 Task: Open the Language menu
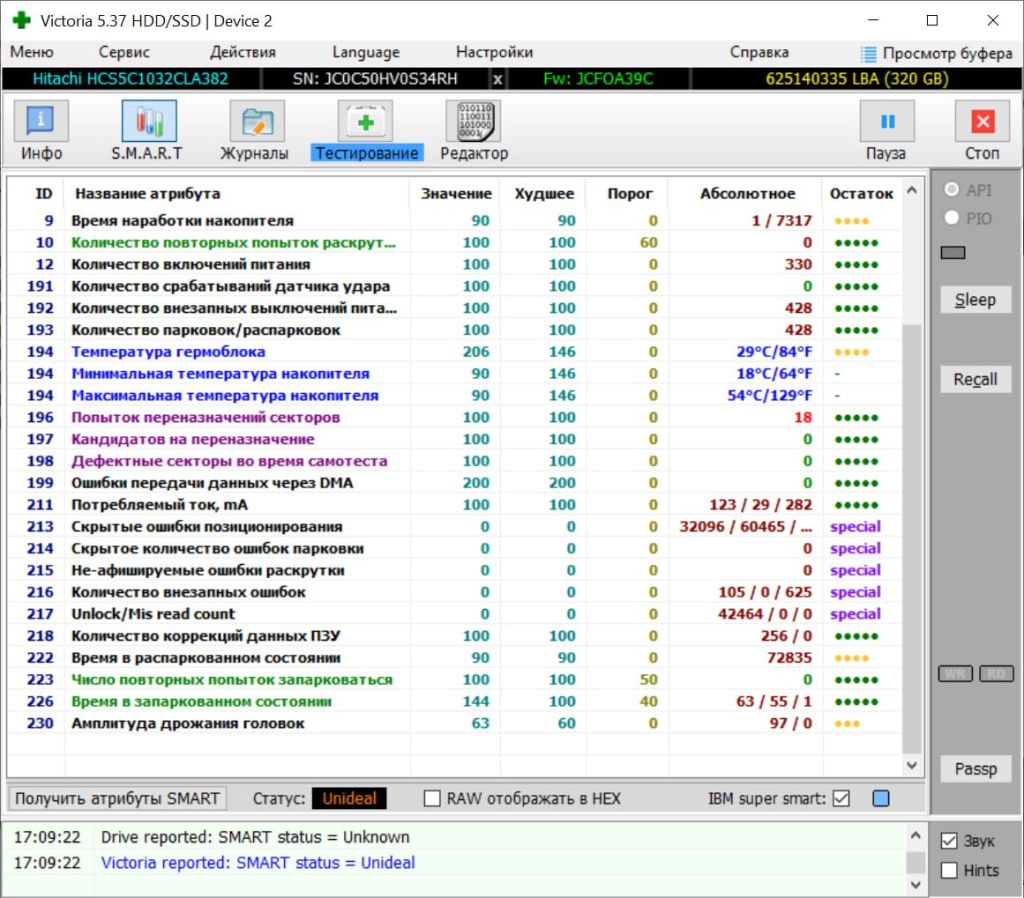[x=366, y=52]
